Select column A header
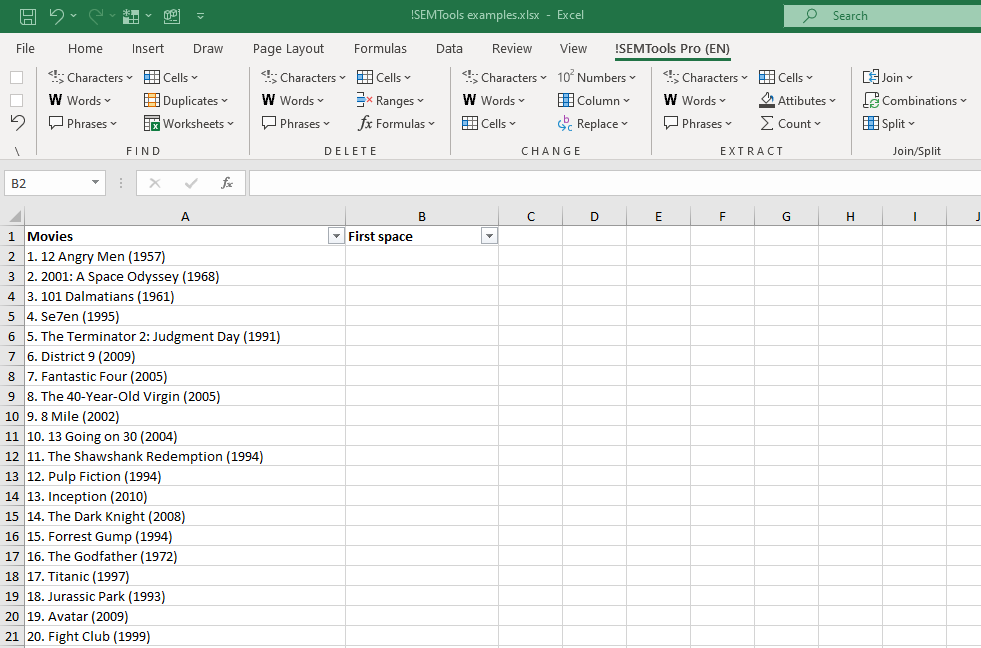The height and width of the screenshot is (648, 981). (185, 216)
